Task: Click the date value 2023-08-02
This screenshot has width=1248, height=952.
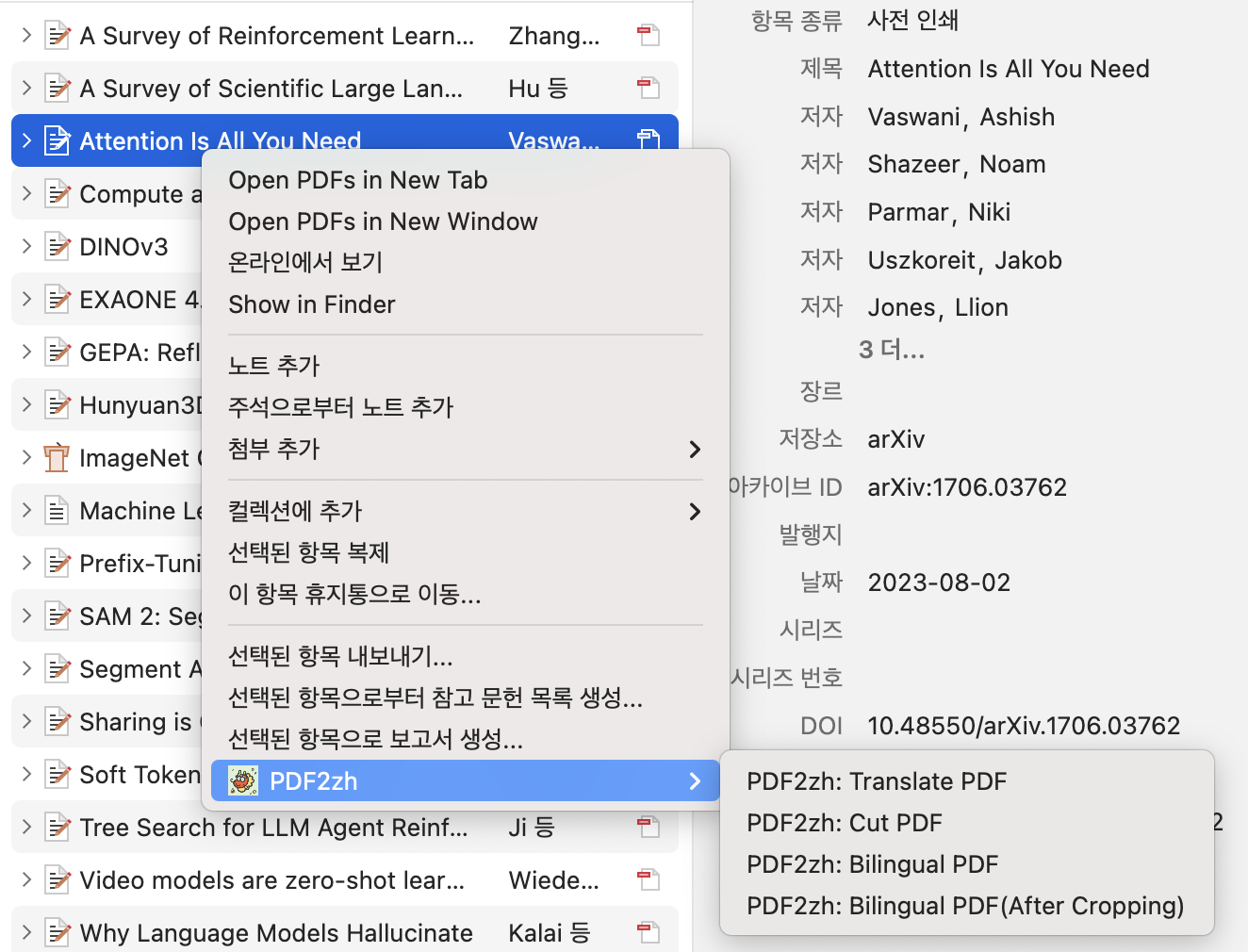Action: pyautogui.click(x=938, y=583)
